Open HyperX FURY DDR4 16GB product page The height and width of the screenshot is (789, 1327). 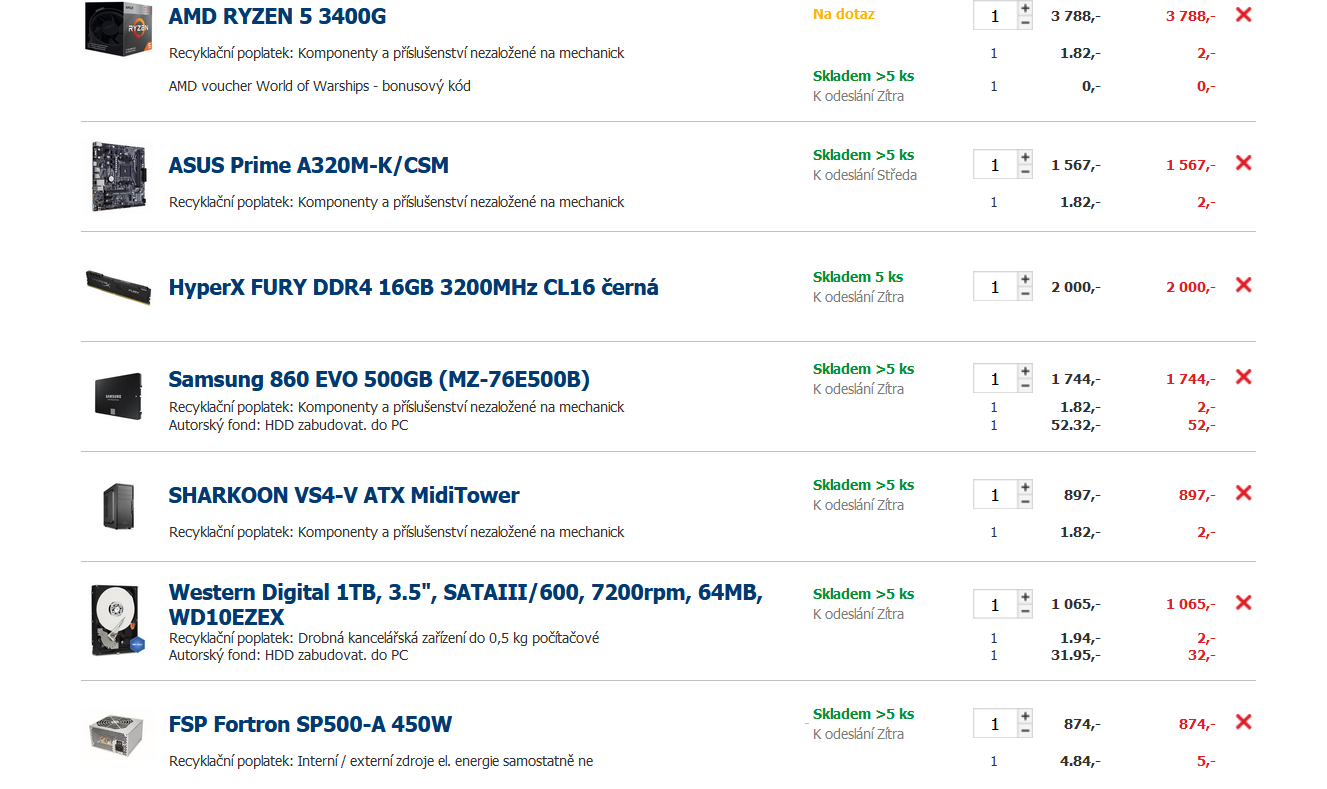point(414,287)
